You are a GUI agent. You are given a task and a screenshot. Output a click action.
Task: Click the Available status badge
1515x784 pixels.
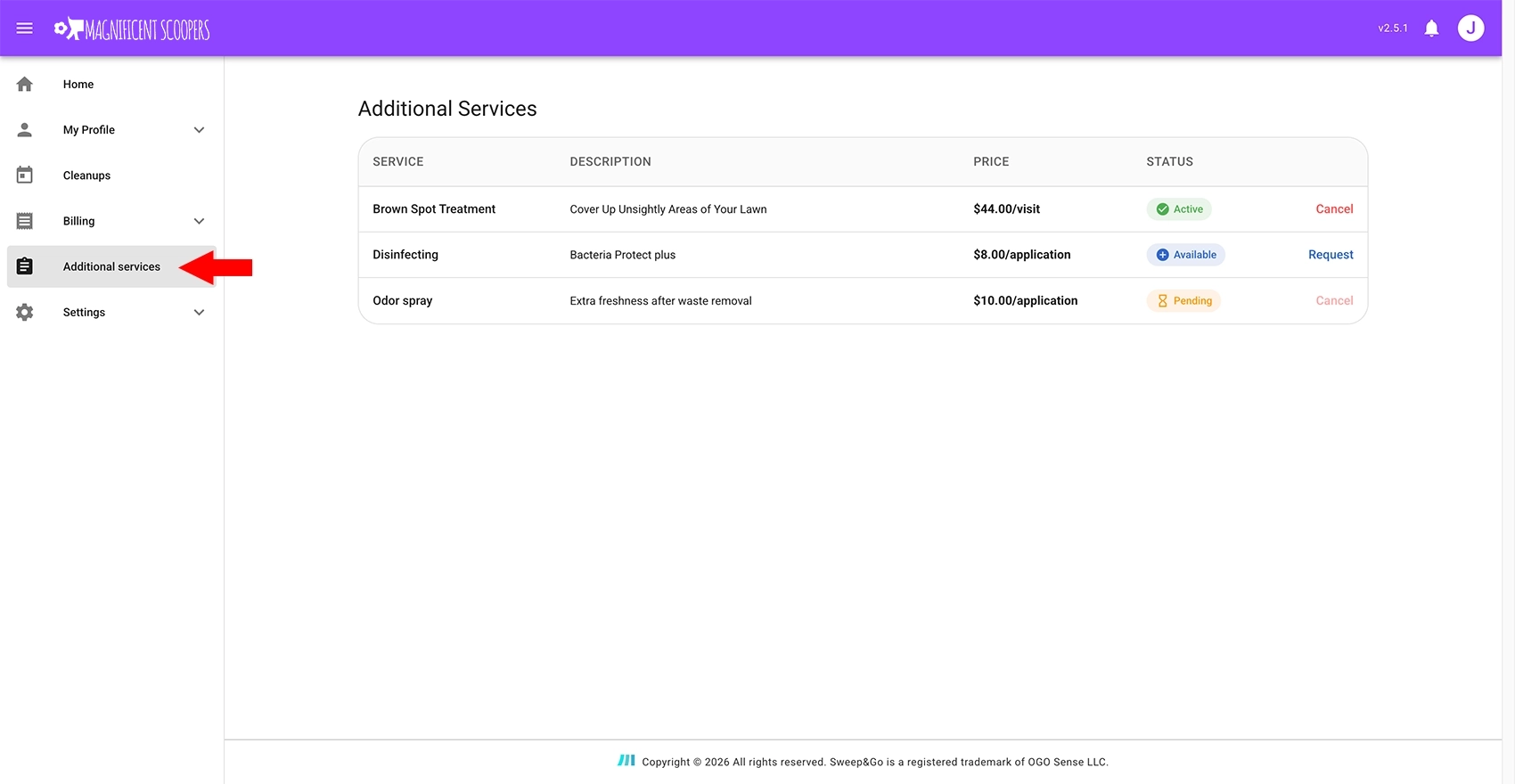[x=1185, y=255]
